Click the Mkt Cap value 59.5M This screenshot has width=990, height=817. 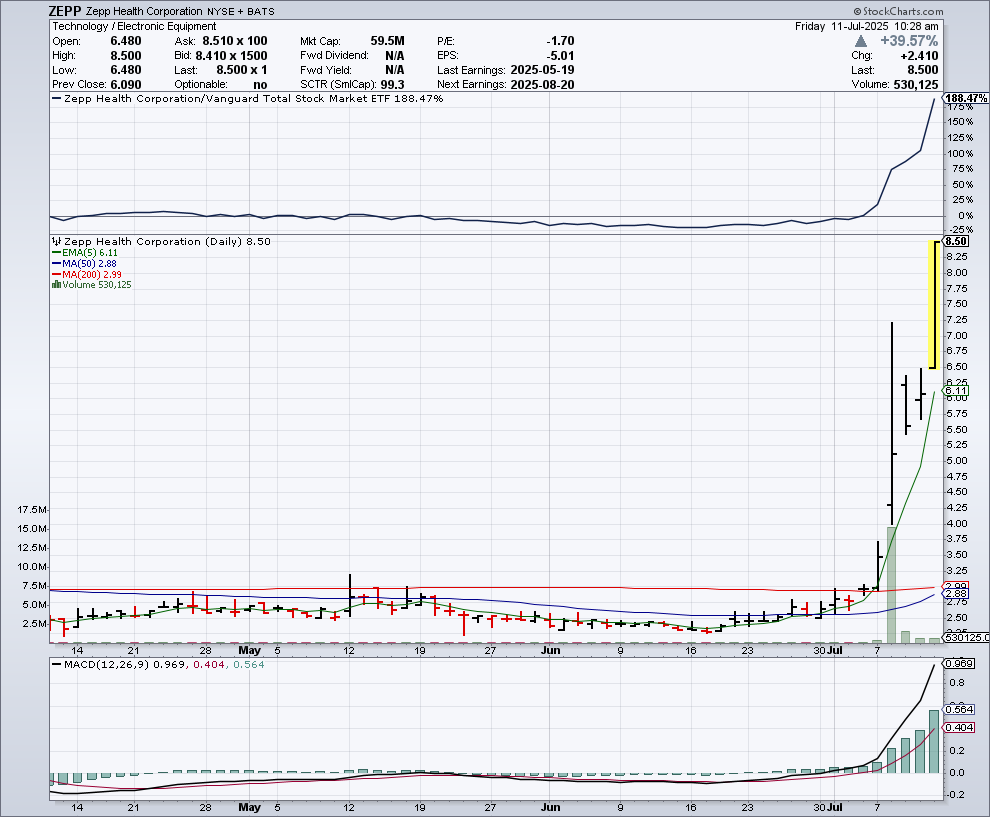pyautogui.click(x=387, y=41)
